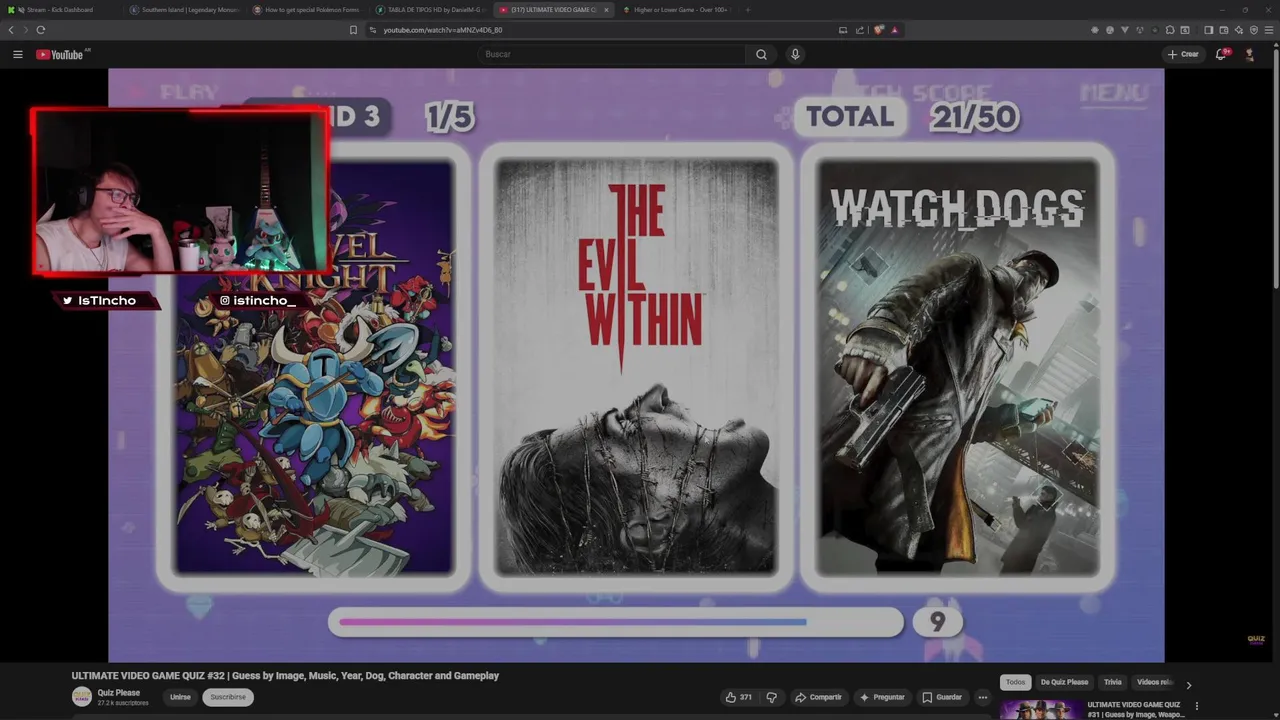Click the browser address bar URL
The height and width of the screenshot is (720, 1280).
[443, 30]
